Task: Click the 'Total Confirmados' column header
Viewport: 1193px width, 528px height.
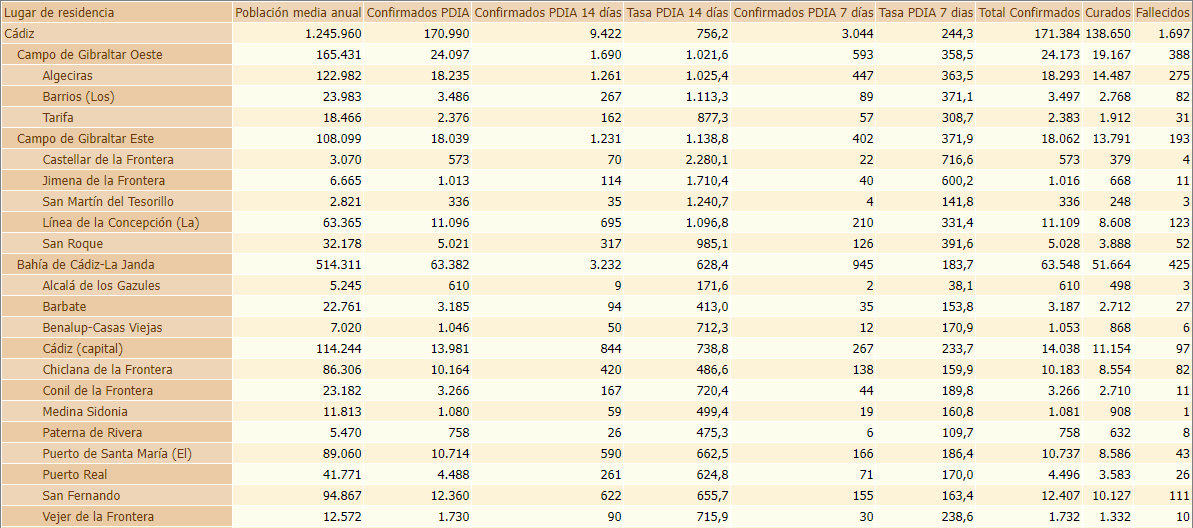Action: (1029, 13)
